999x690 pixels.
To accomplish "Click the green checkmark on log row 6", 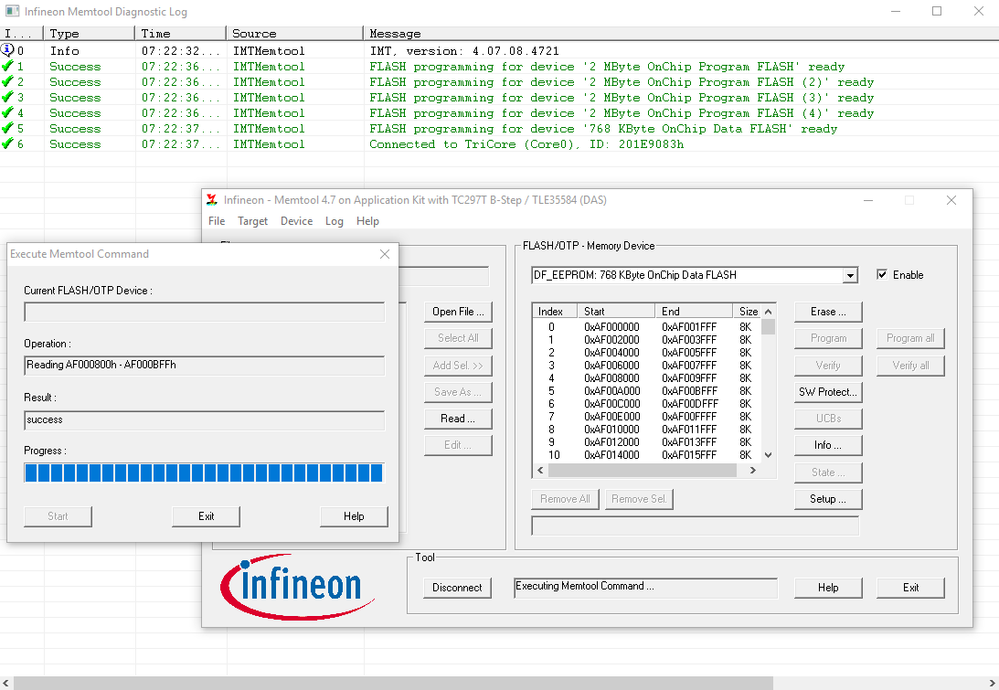I will pos(8,143).
